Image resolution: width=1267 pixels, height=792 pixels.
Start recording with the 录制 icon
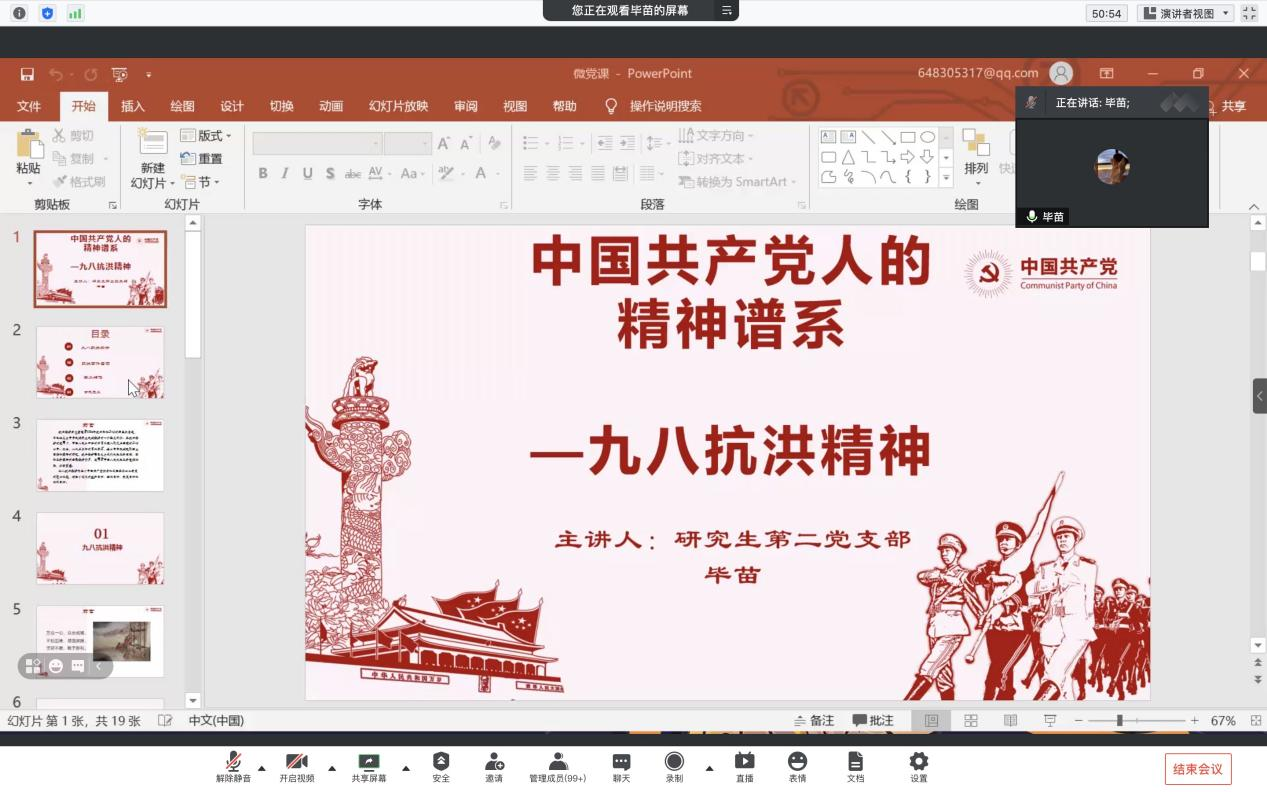(674, 765)
